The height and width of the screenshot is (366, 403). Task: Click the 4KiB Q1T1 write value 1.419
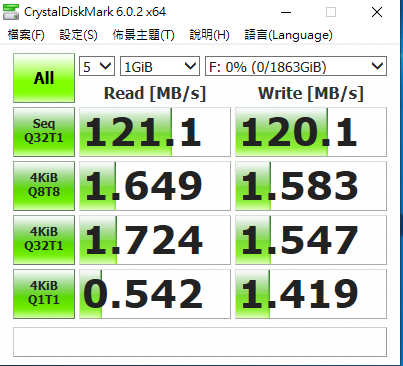coord(311,294)
